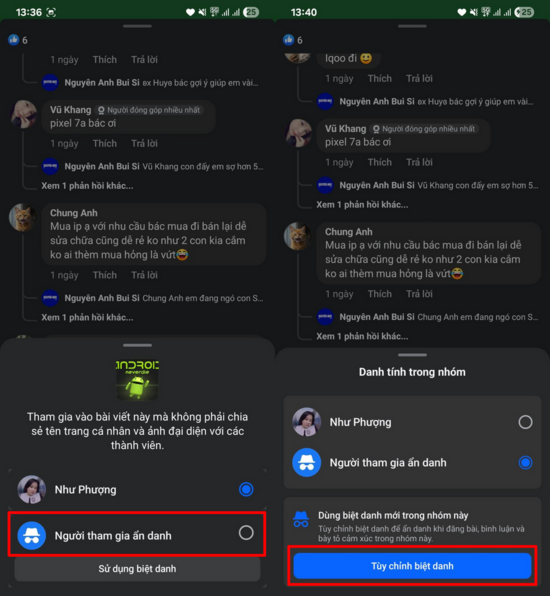Expand 'Xem 1 phản hồi khác' under Chung Anh left
The image size is (550, 596).
click(87, 317)
